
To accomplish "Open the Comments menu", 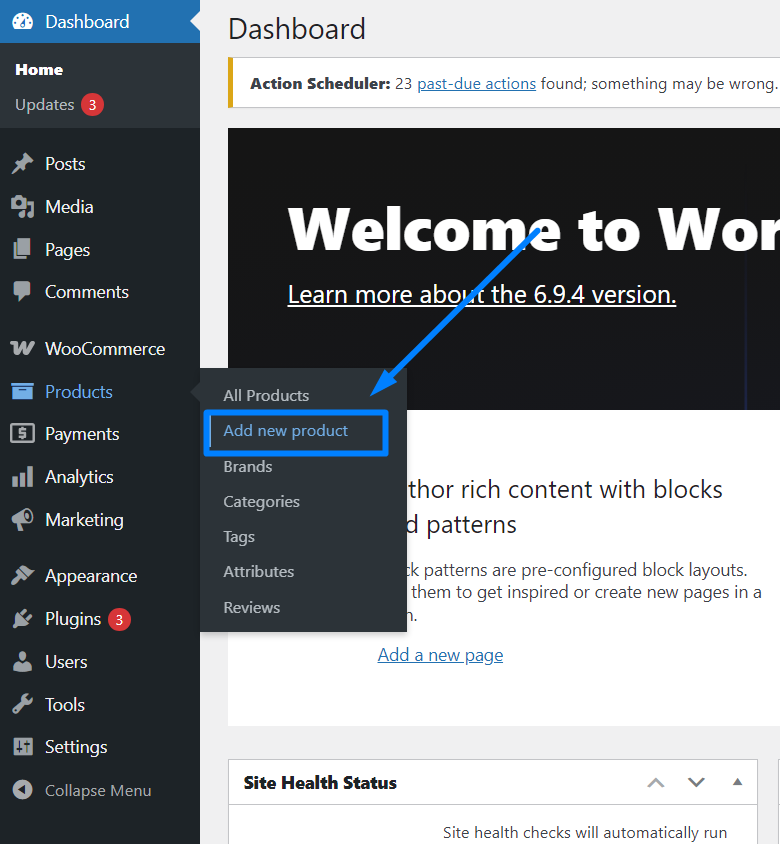I will (87, 292).
